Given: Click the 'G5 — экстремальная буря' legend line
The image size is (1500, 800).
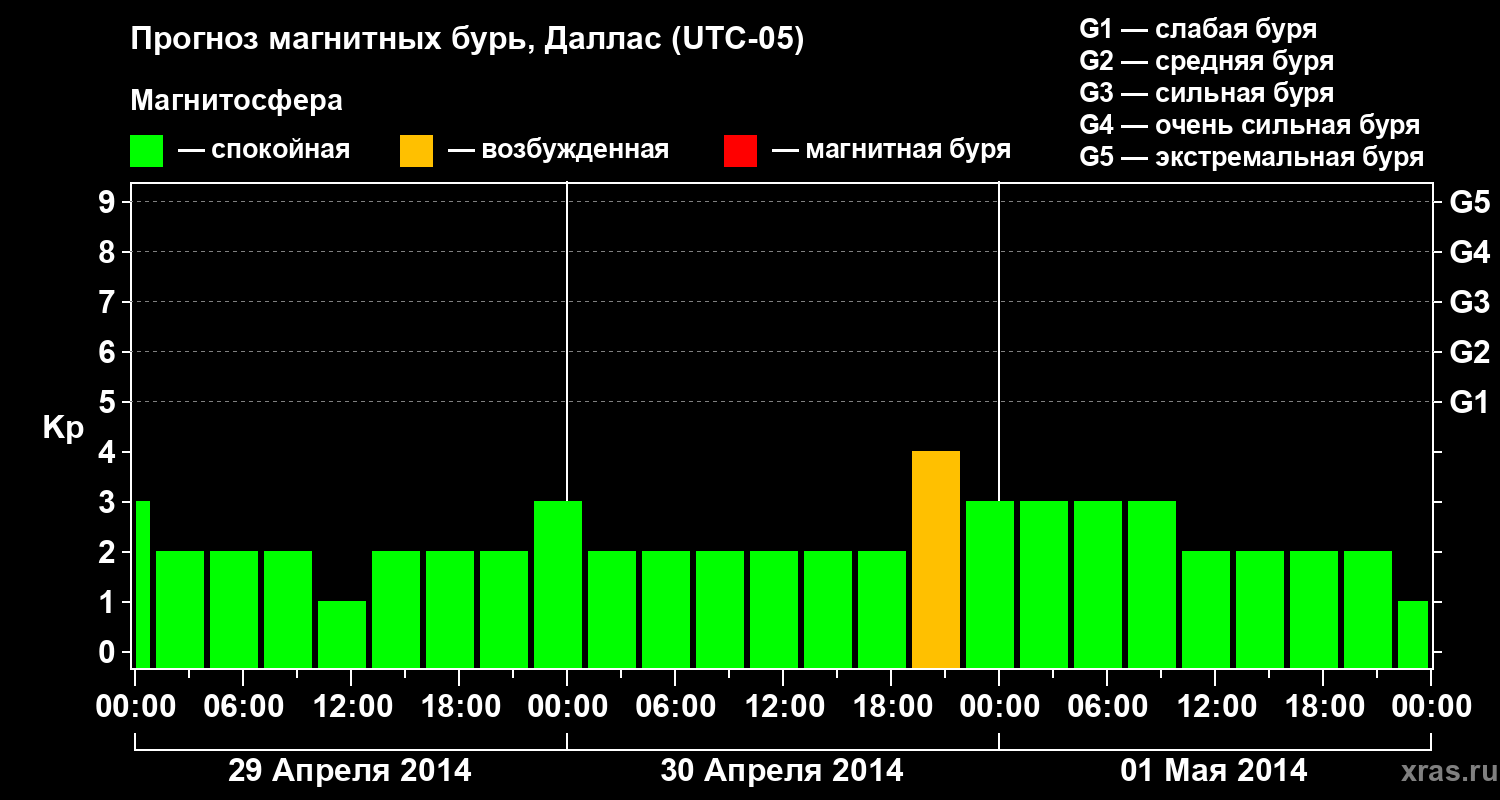Looking at the screenshot, I should pyautogui.click(x=1252, y=157).
